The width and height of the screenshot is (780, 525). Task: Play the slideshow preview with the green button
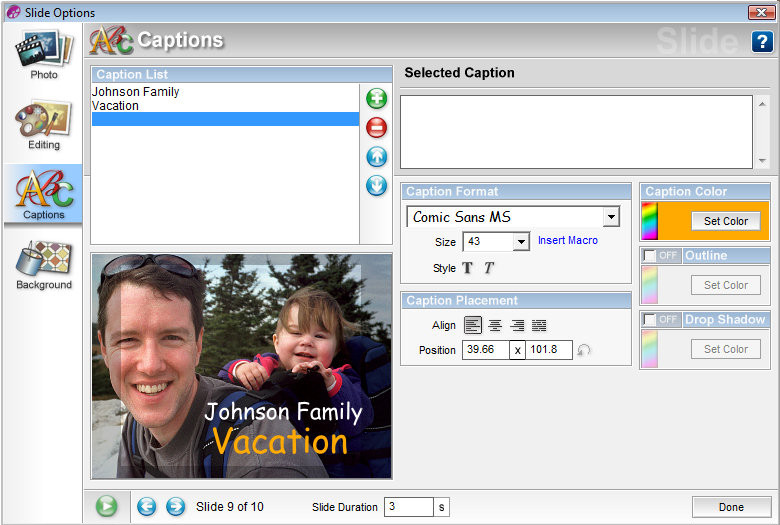(x=106, y=507)
